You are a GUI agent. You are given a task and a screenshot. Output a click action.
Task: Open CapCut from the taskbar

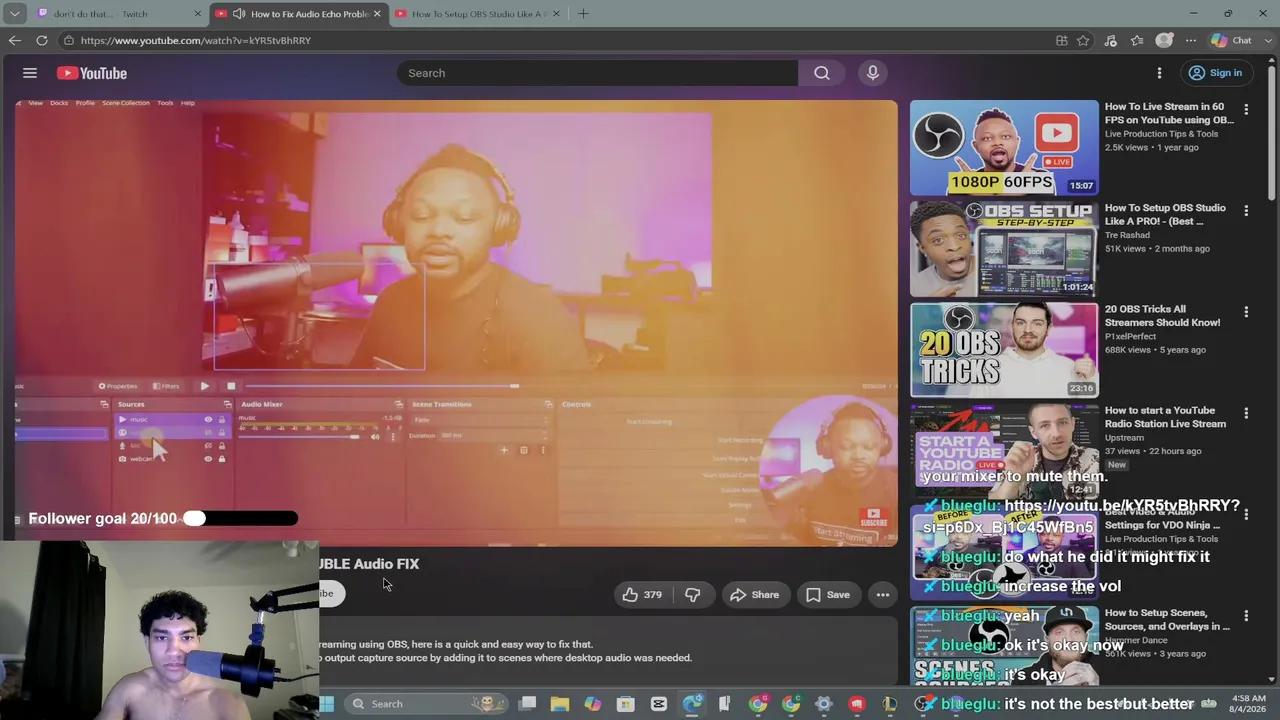coord(659,704)
